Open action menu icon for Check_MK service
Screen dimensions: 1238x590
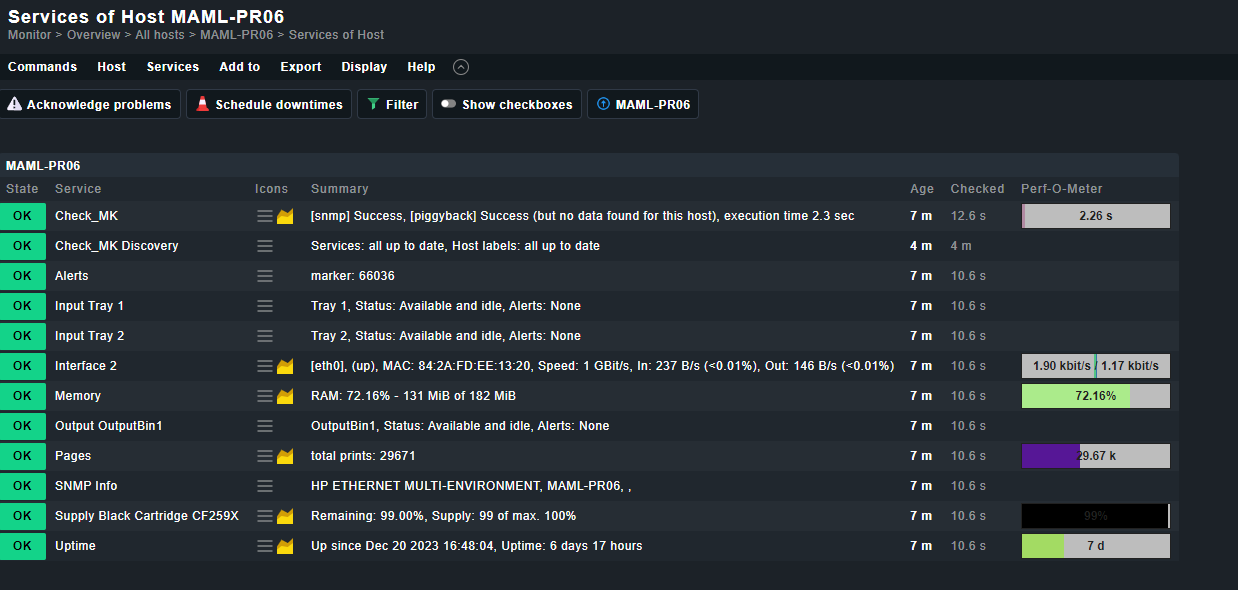[x=265, y=216]
